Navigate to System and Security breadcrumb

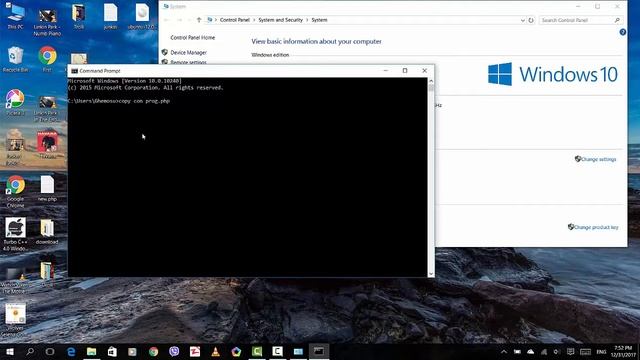tap(280, 20)
